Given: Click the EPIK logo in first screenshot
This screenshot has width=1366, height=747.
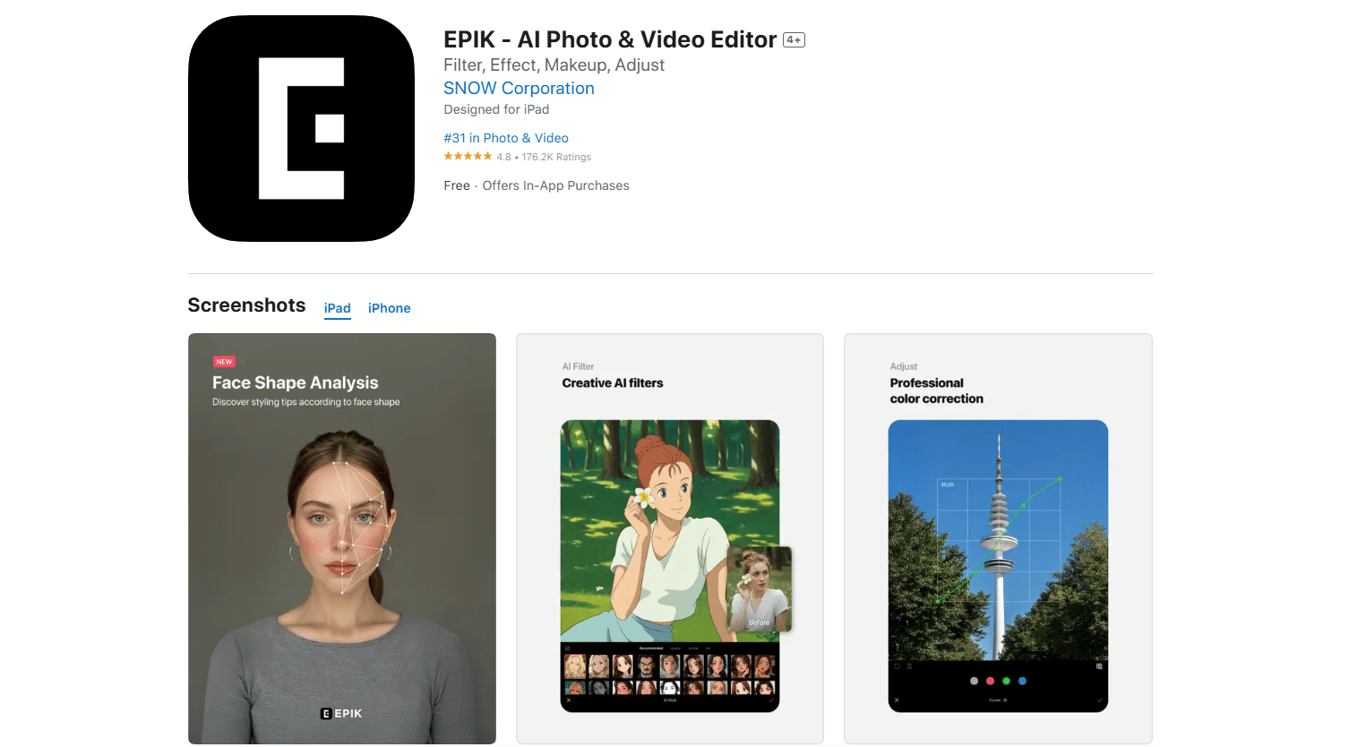Looking at the screenshot, I should click(x=341, y=713).
